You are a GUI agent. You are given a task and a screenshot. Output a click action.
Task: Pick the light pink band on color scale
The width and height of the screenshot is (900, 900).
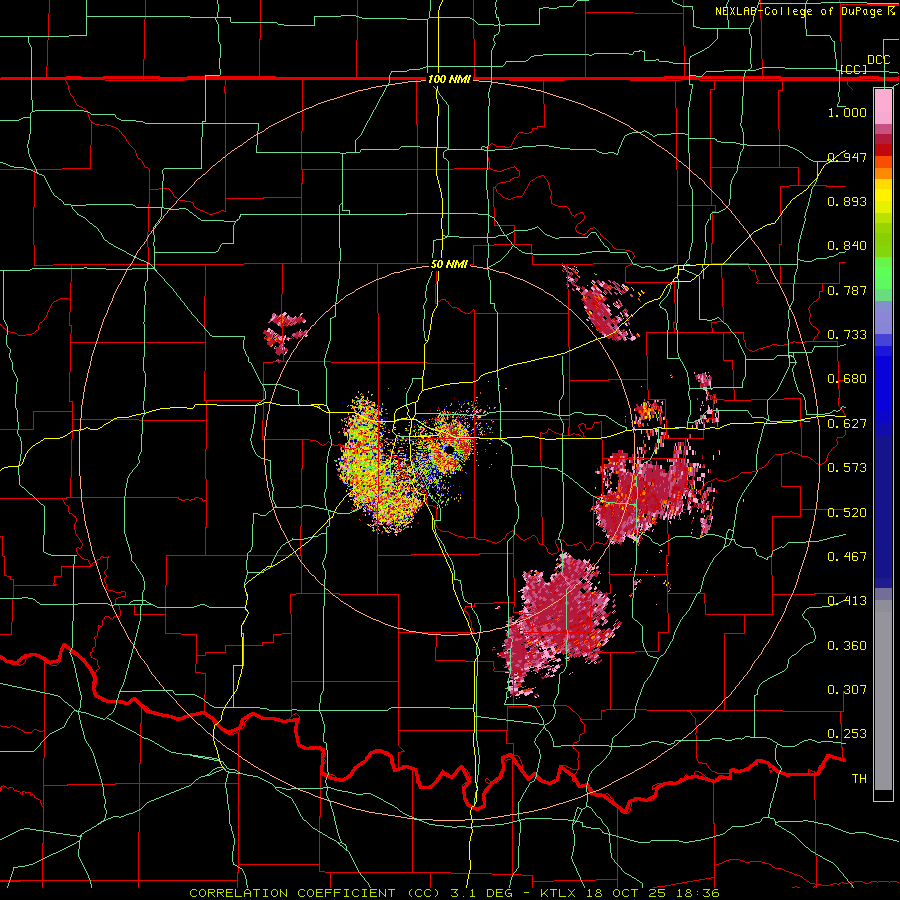(x=883, y=106)
